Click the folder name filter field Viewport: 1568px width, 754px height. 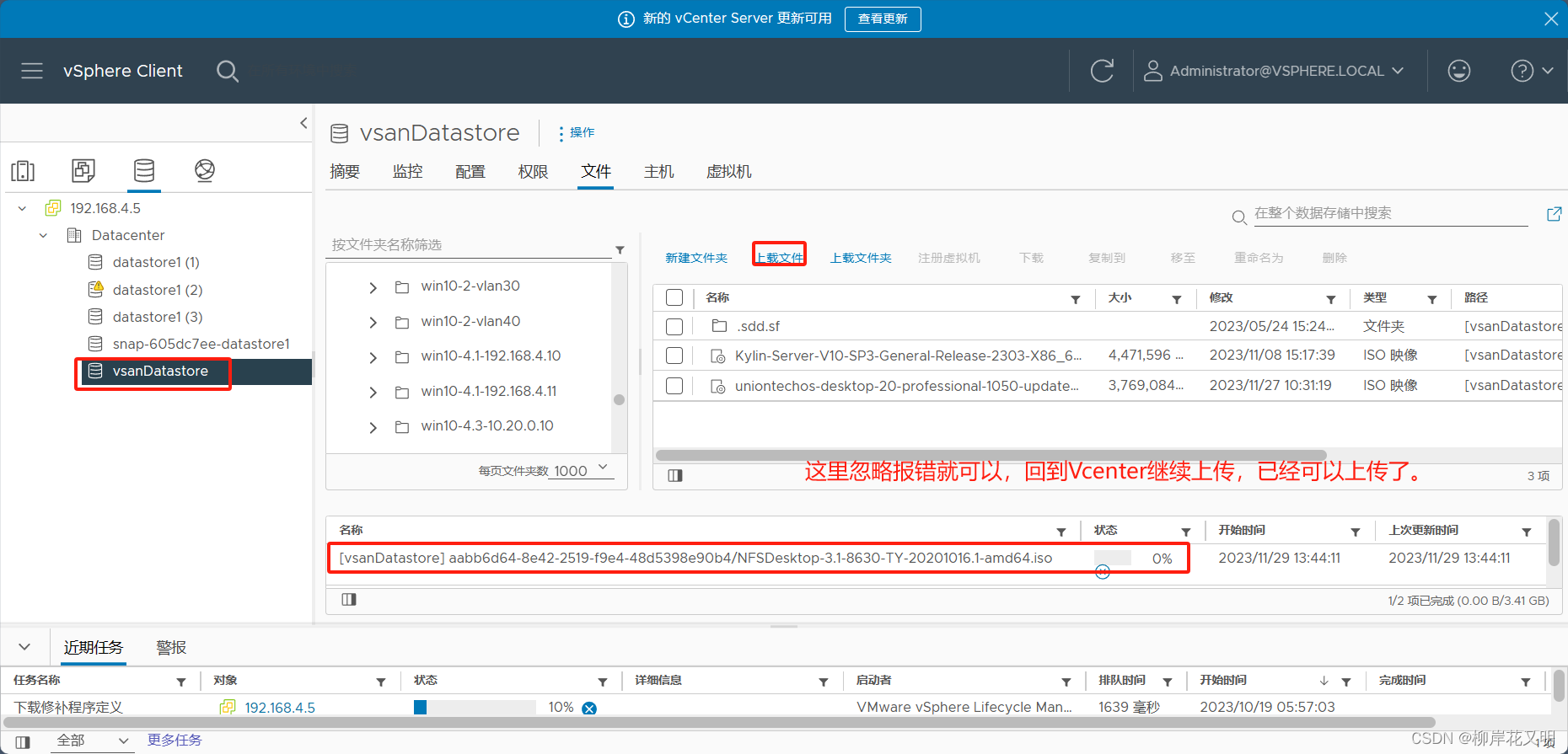point(469,245)
